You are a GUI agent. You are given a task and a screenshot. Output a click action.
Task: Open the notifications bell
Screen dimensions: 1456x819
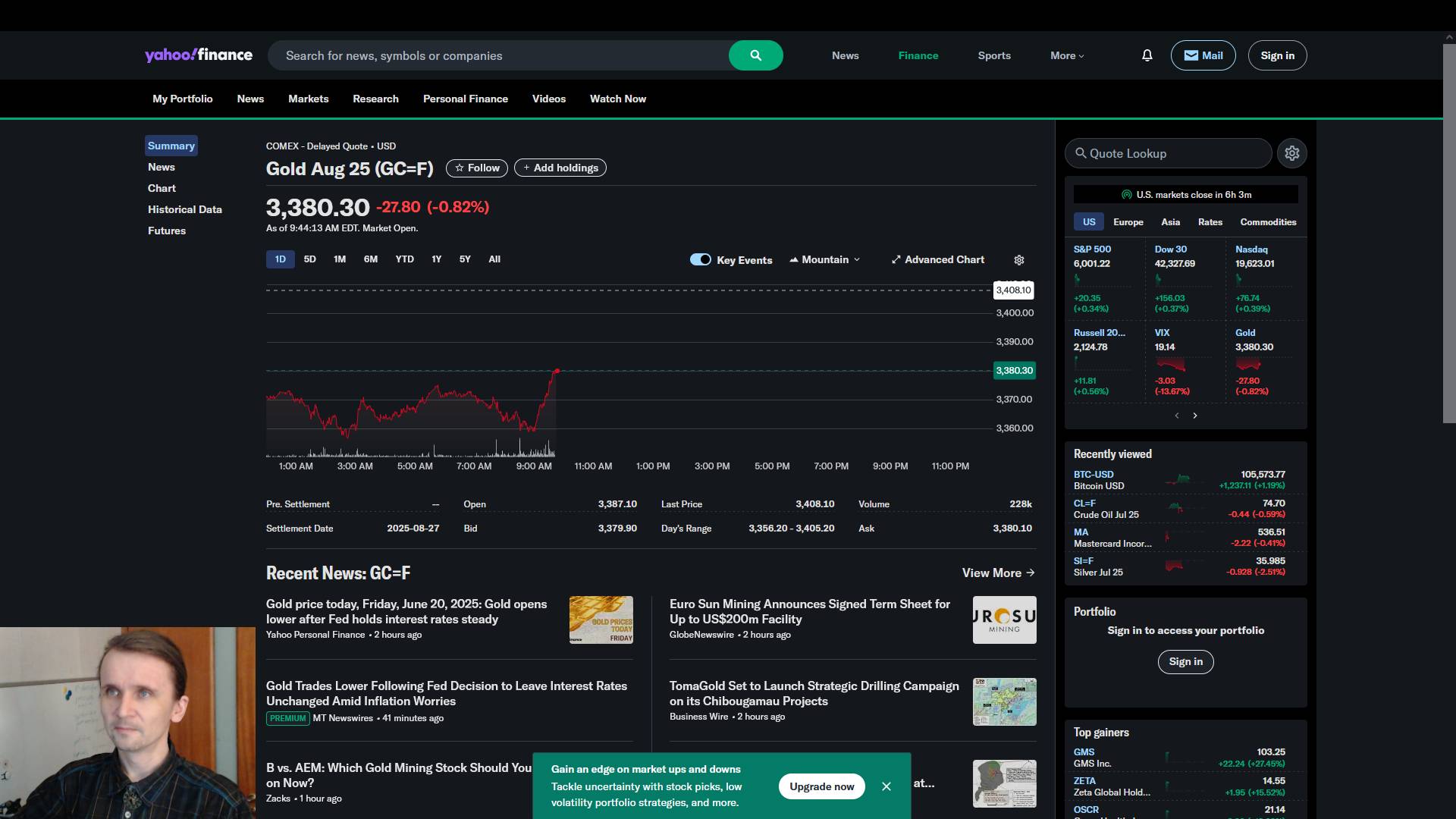coord(1147,55)
